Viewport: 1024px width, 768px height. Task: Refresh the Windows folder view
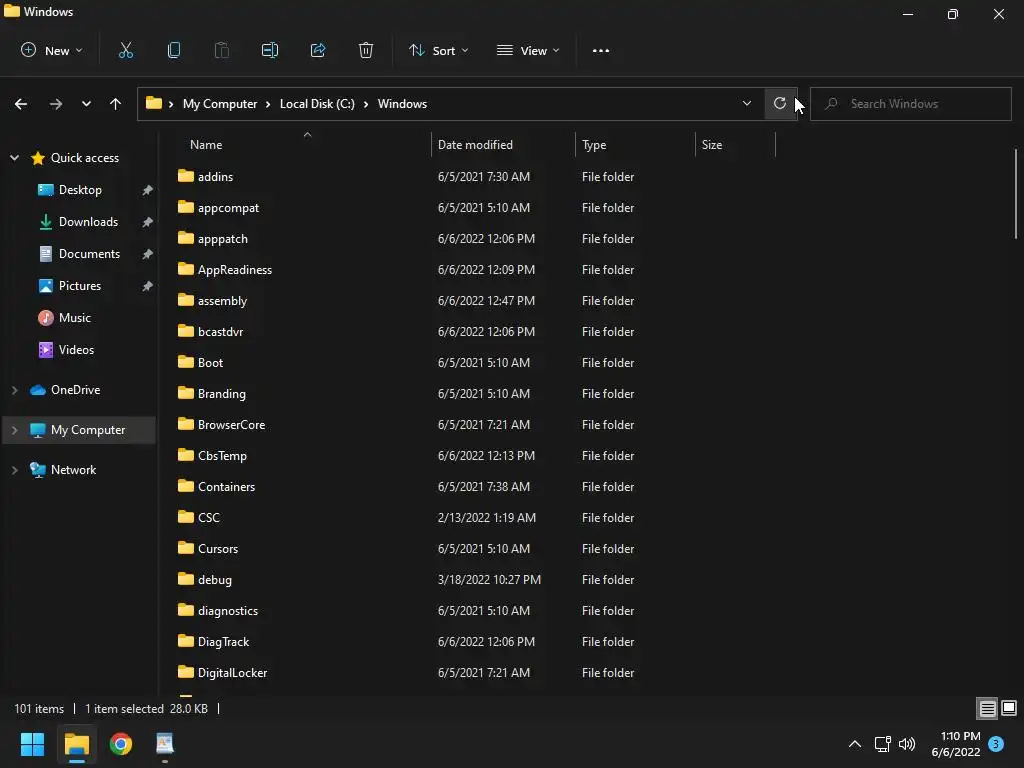(780, 103)
